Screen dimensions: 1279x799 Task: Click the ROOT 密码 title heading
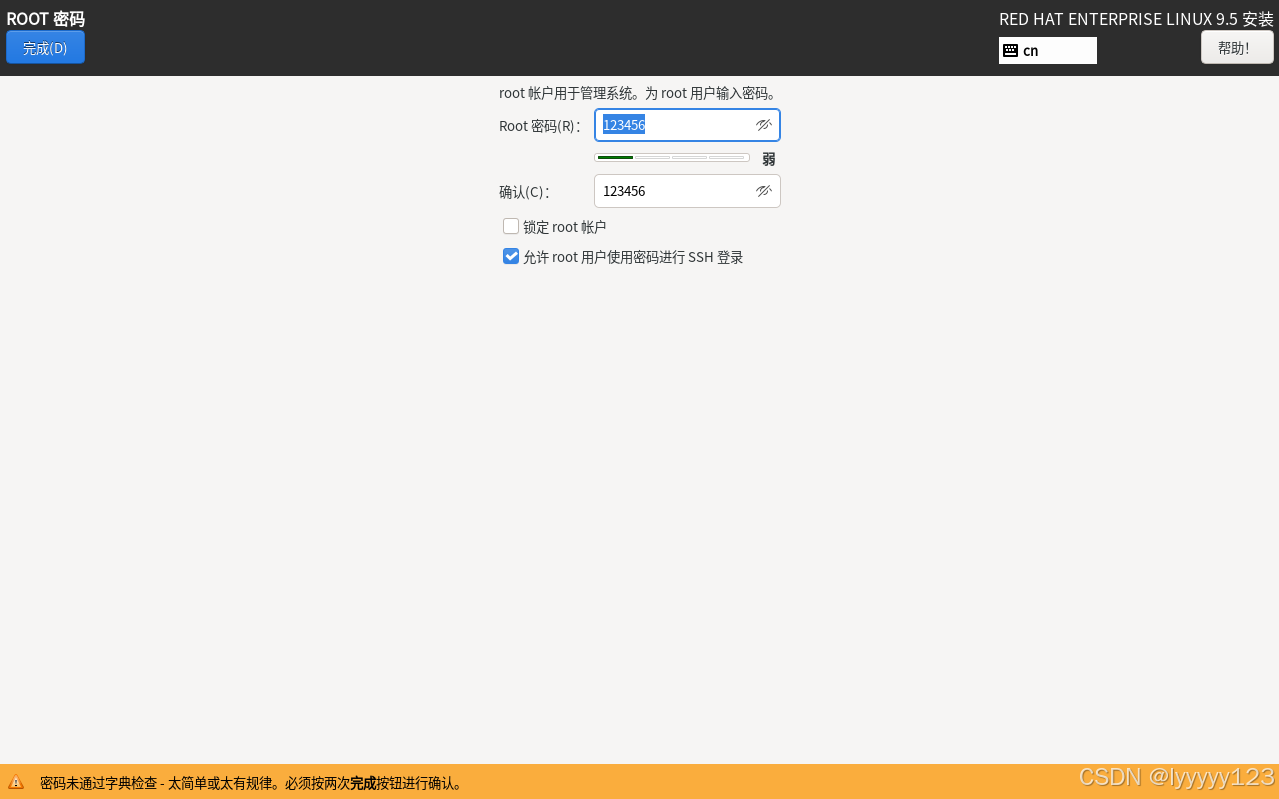pos(44,18)
